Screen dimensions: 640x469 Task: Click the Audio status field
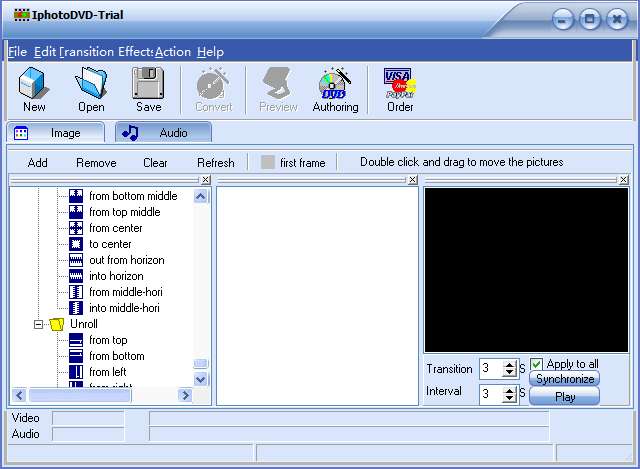pyautogui.click(x=88, y=433)
